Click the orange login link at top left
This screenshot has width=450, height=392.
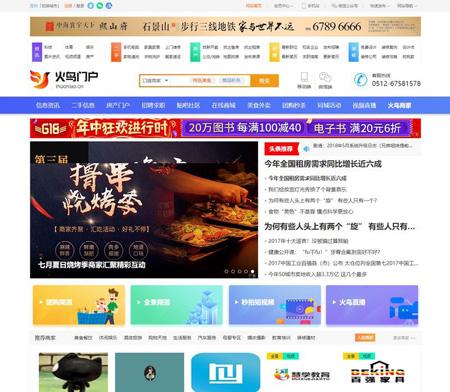68,6
